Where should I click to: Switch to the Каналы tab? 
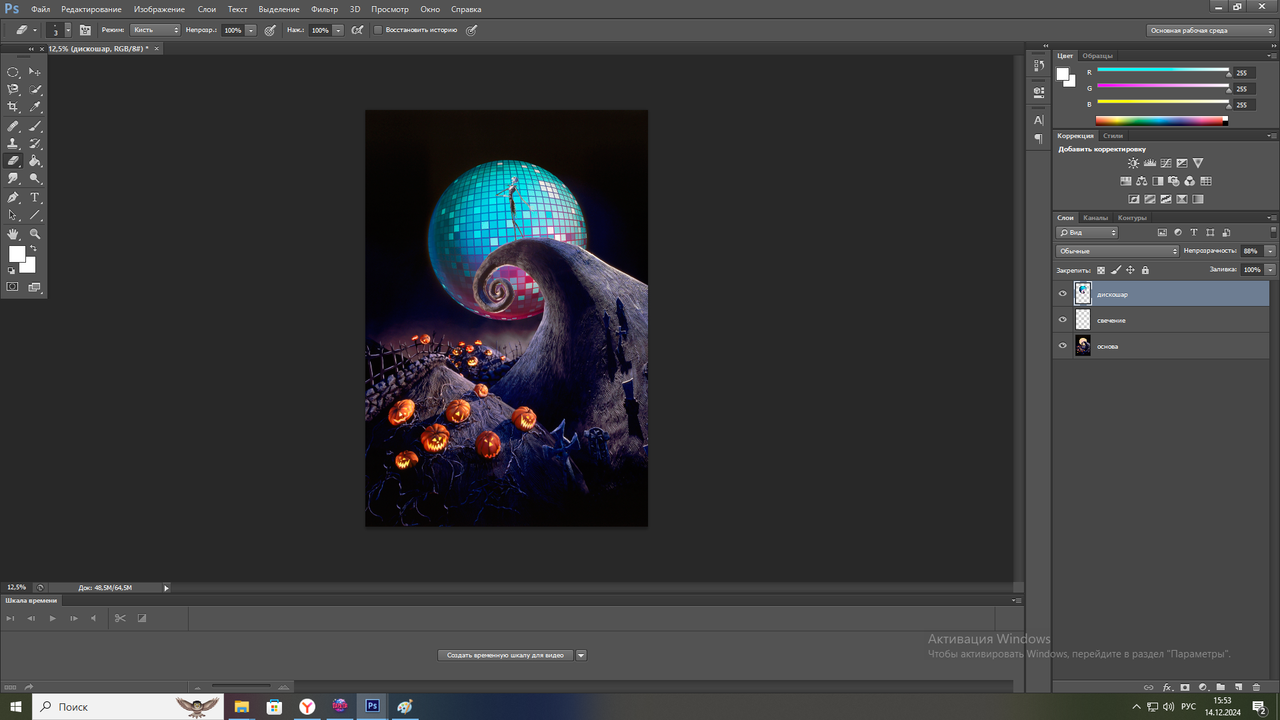click(x=1096, y=218)
